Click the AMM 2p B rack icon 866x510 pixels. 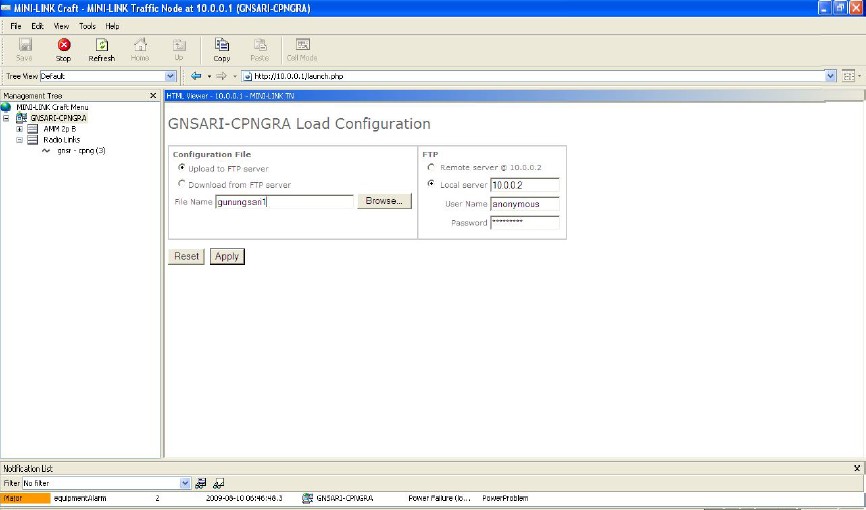coord(33,129)
